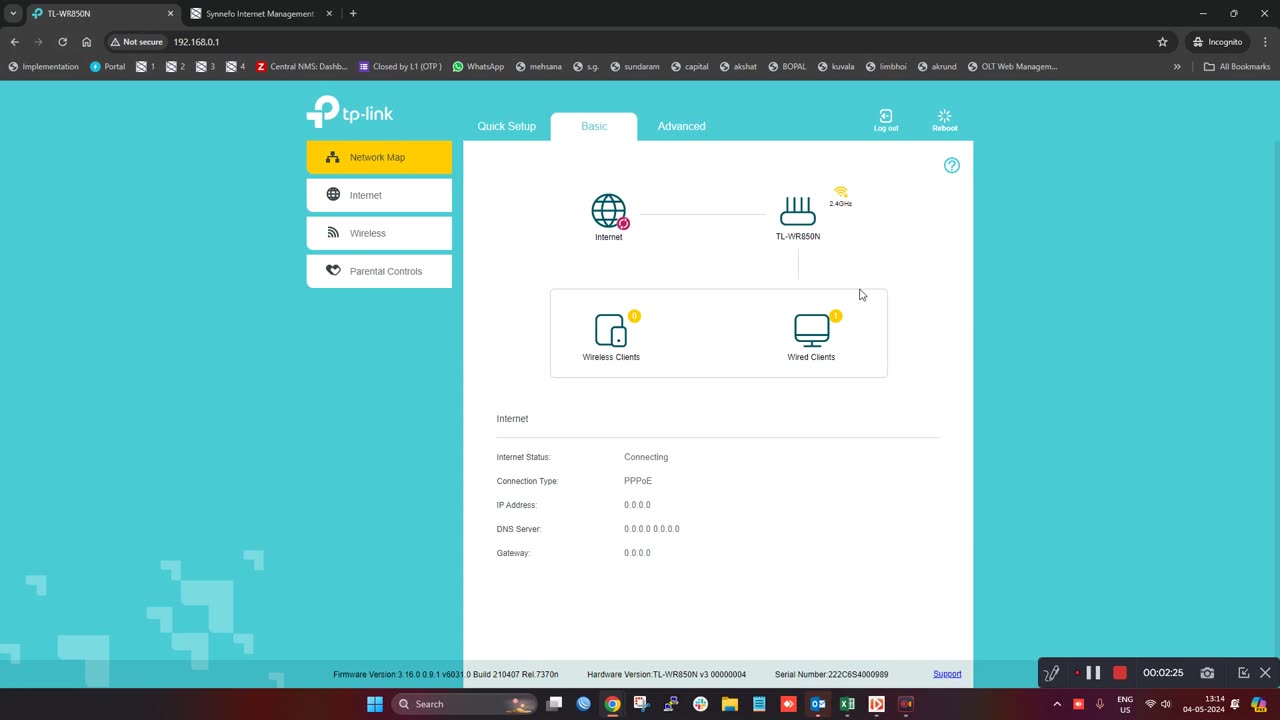The height and width of the screenshot is (720, 1280).
Task: Open the All Bookmarks folder
Action: 1237,67
